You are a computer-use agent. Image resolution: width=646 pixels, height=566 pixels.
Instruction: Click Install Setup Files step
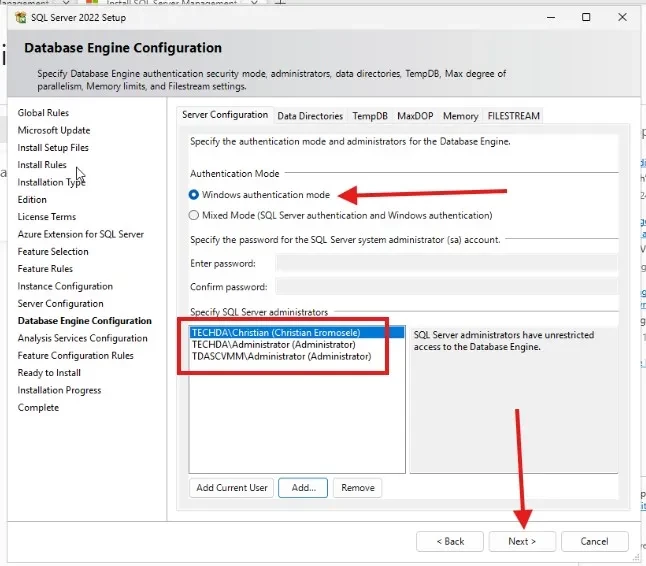(53, 147)
